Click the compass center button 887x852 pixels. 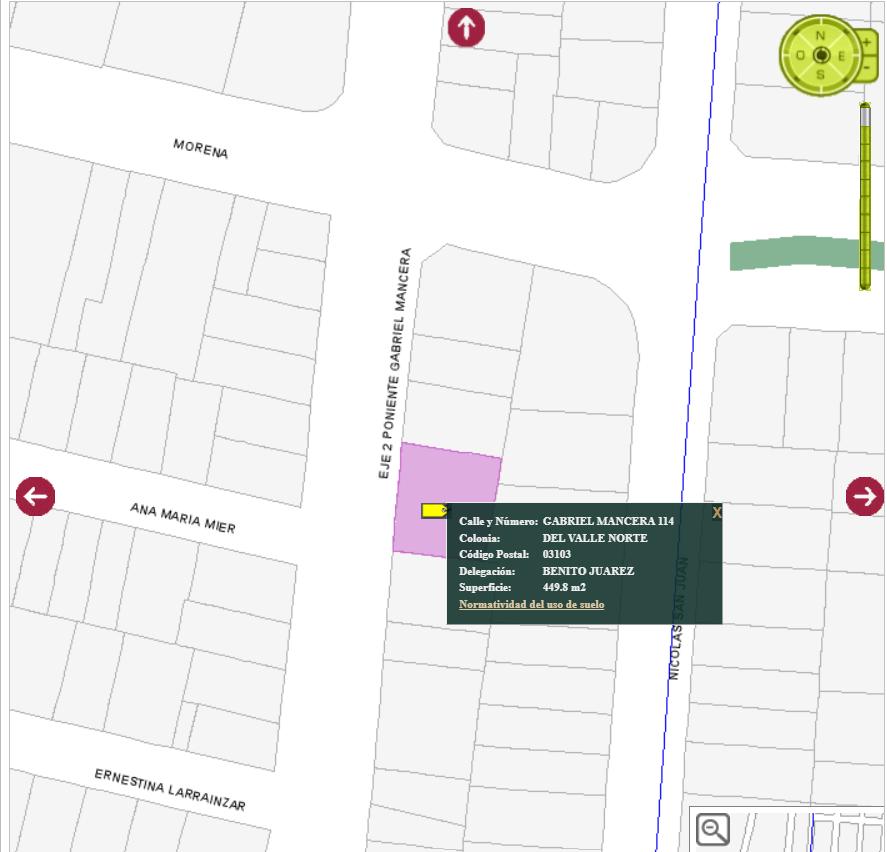(x=821, y=56)
